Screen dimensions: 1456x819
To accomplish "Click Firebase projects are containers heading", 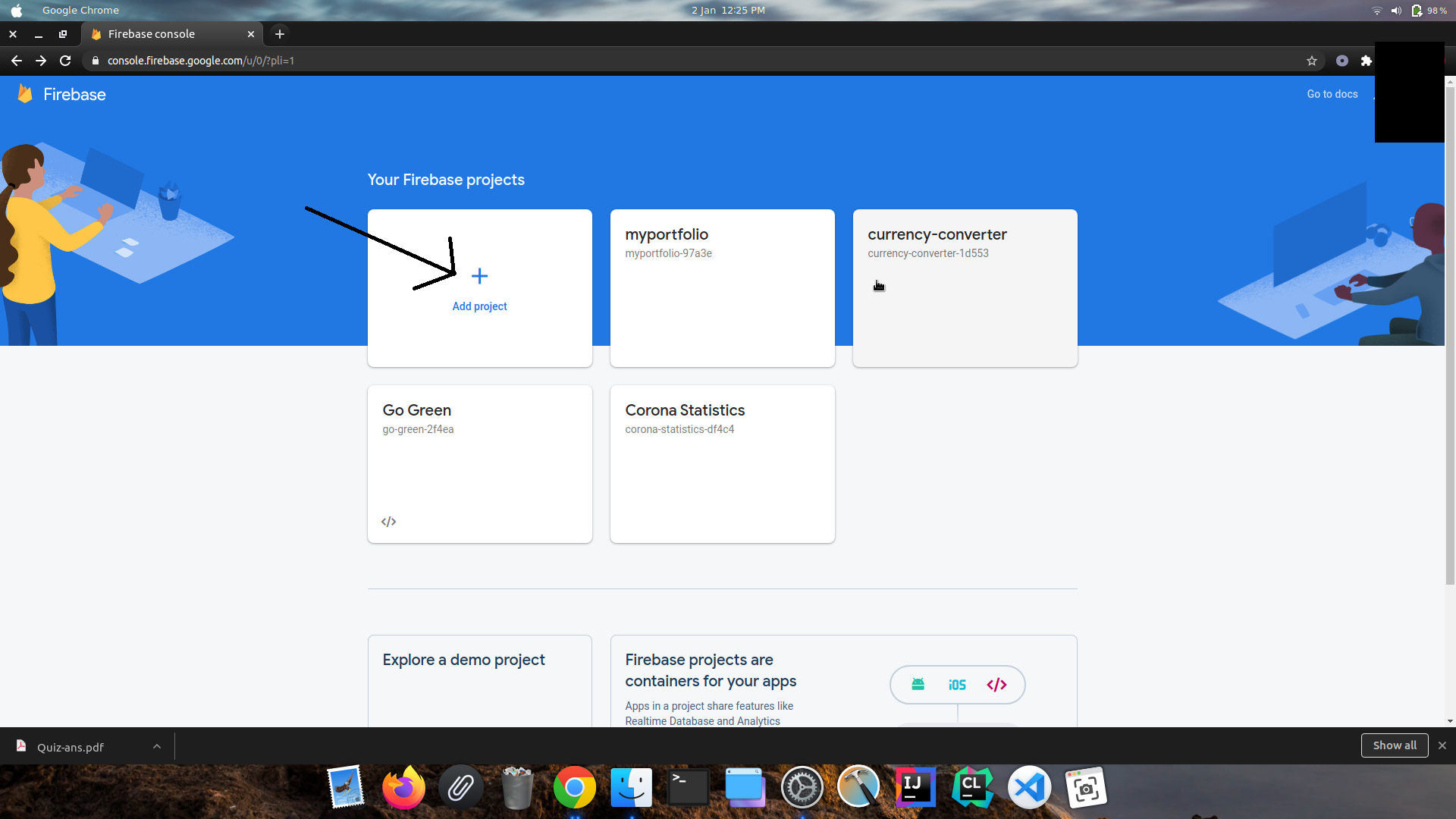I will (711, 670).
